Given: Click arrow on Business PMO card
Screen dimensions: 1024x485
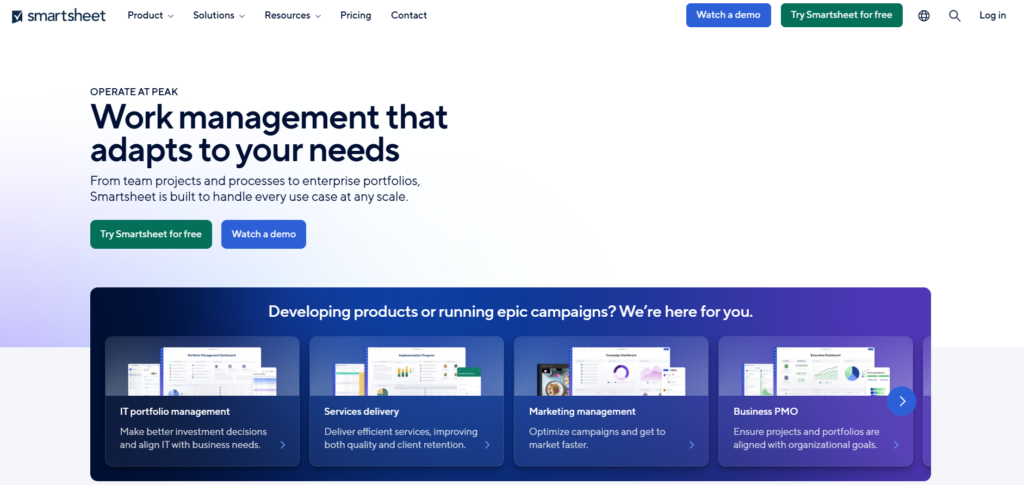Looking at the screenshot, I should [x=896, y=445].
